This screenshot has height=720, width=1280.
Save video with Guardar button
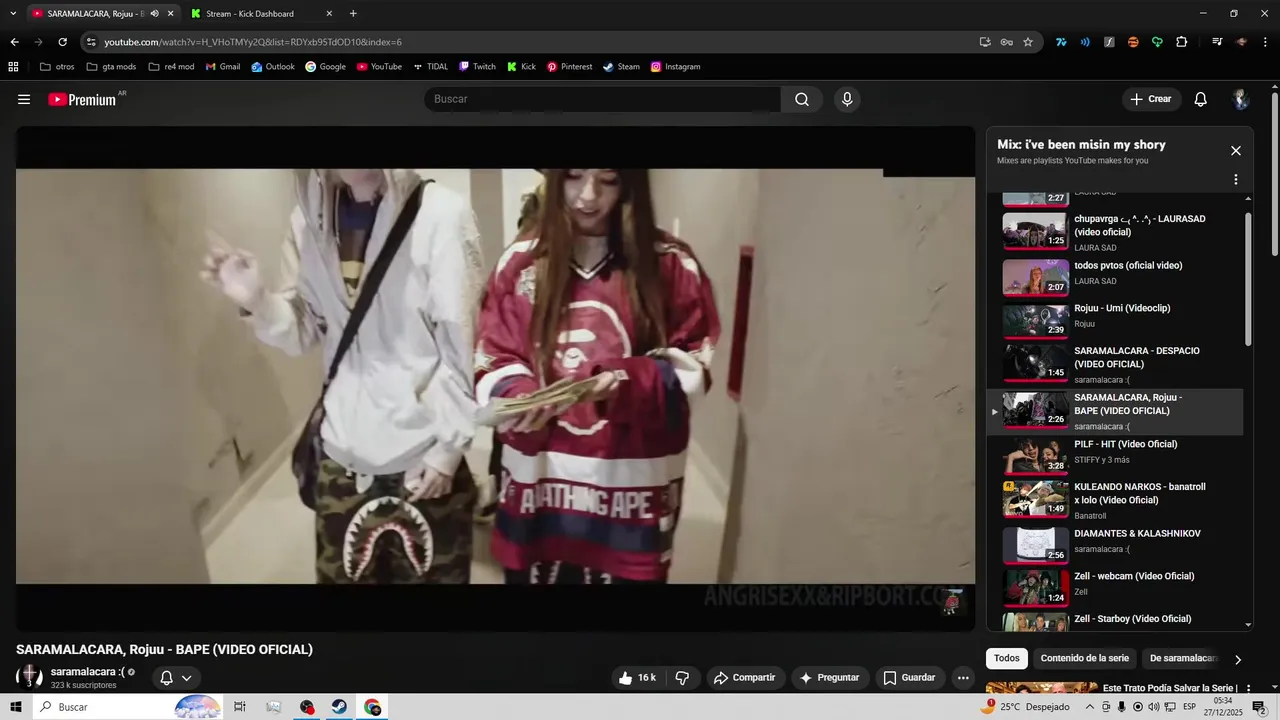(909, 678)
